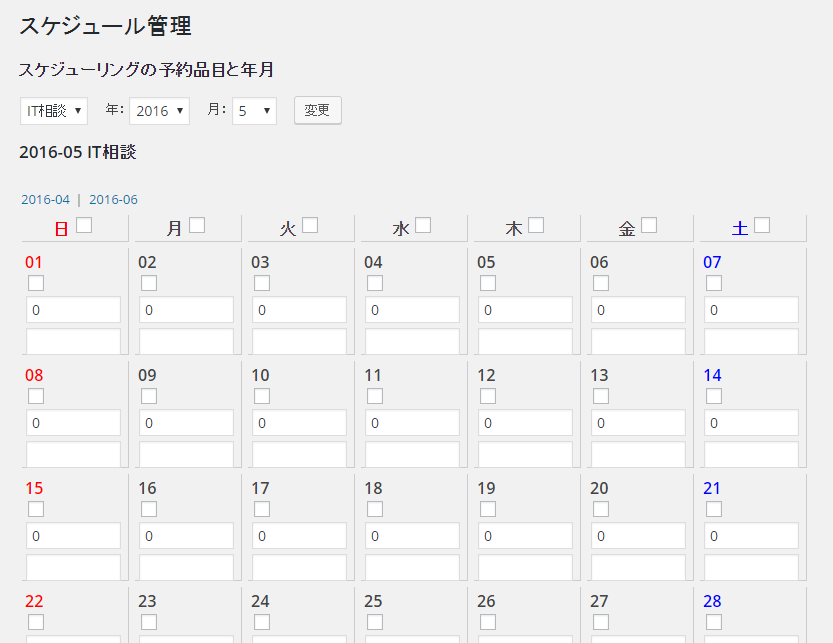Viewport: 833px width, 643px height.
Task: Go to previous month 2016-04 link
Action: click(45, 199)
